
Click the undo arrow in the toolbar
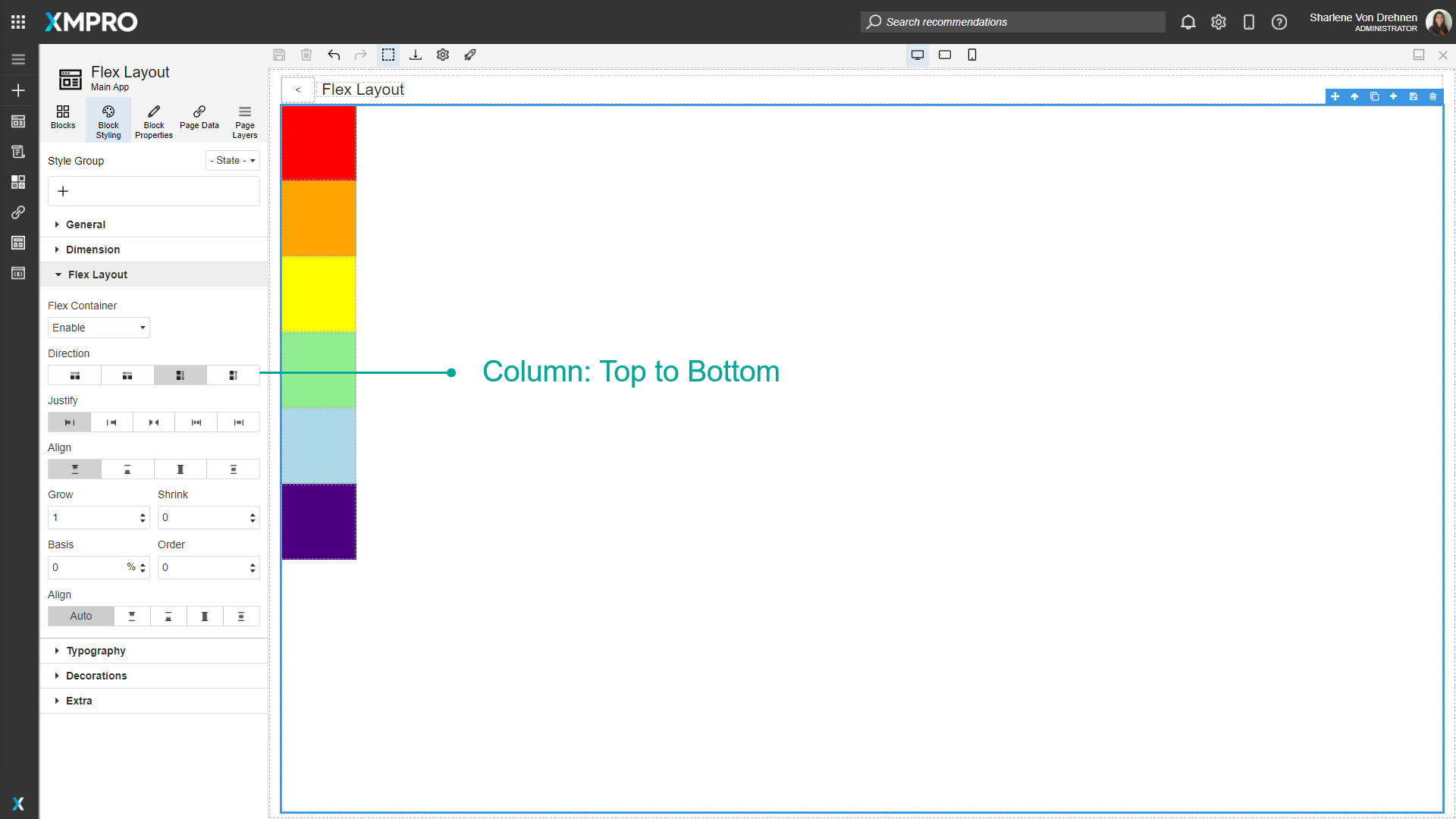click(x=334, y=55)
